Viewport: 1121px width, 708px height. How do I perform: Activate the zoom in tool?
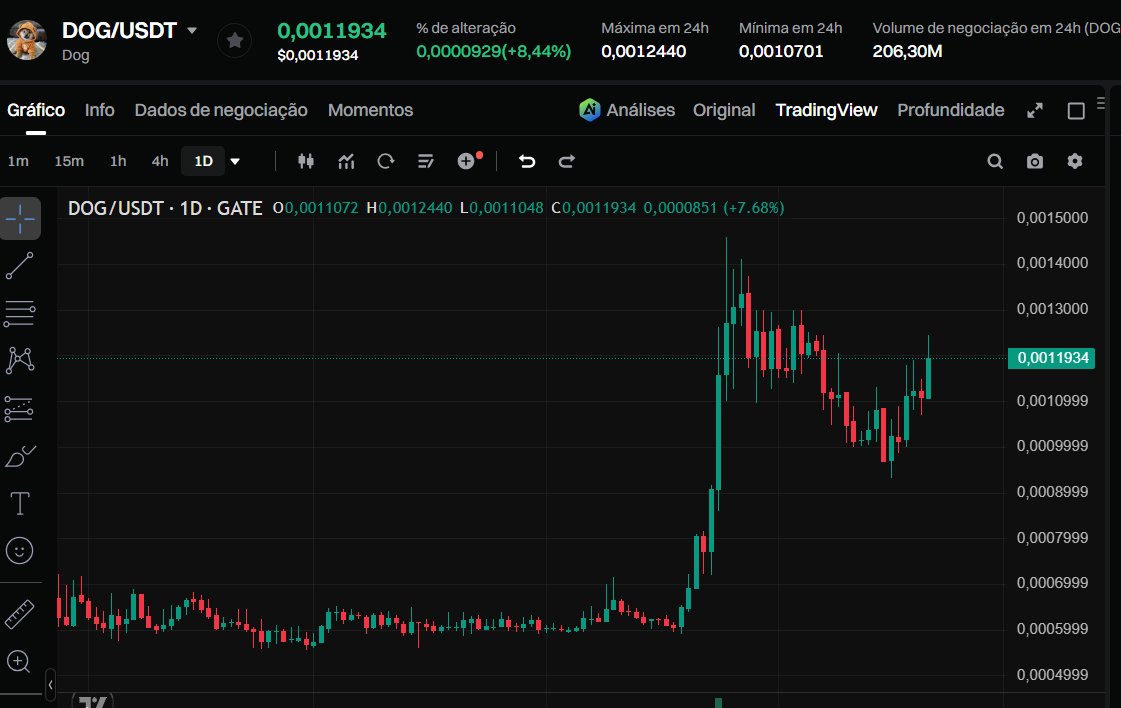[x=18, y=662]
